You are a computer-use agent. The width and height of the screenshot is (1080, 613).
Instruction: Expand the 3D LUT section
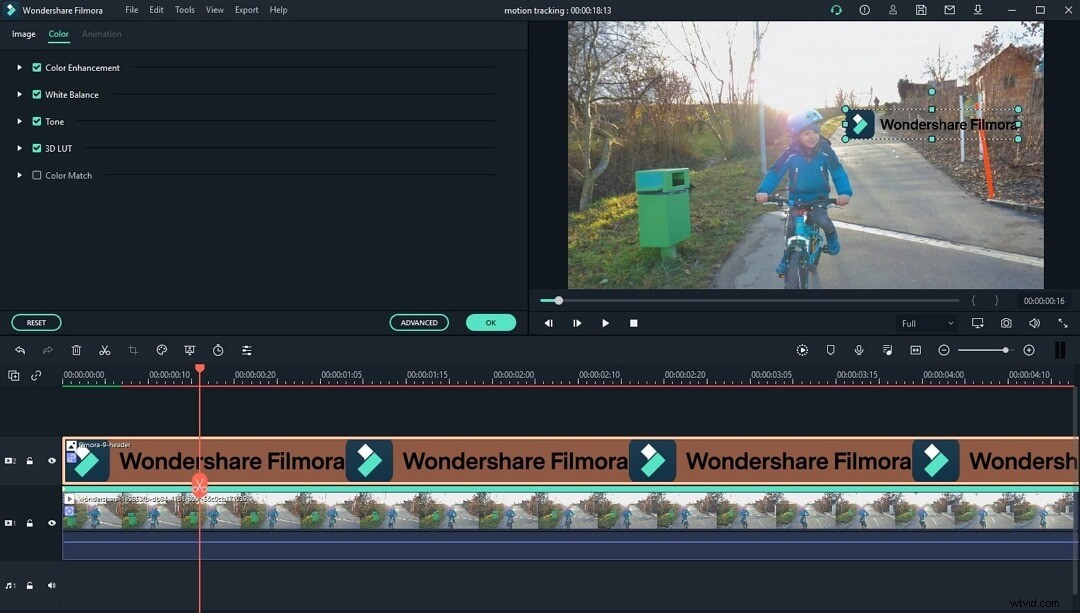point(18,148)
